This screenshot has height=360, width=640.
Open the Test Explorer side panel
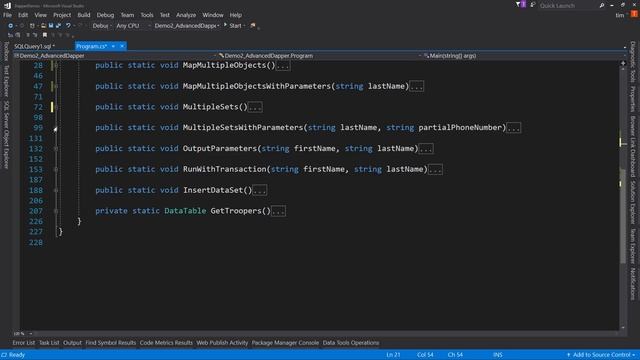6,82
